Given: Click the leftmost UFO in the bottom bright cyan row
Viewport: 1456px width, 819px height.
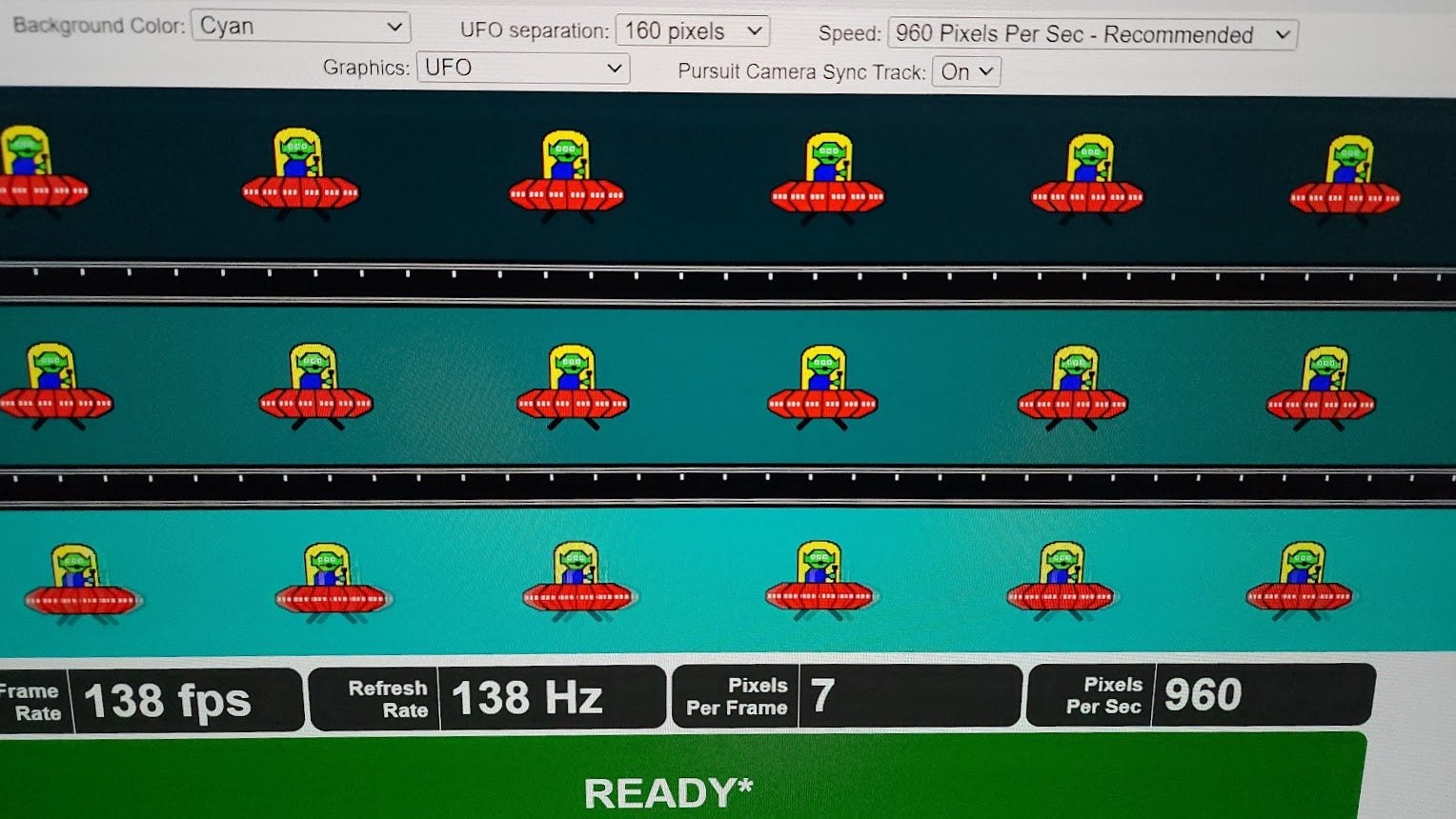Looking at the screenshot, I should (82, 584).
